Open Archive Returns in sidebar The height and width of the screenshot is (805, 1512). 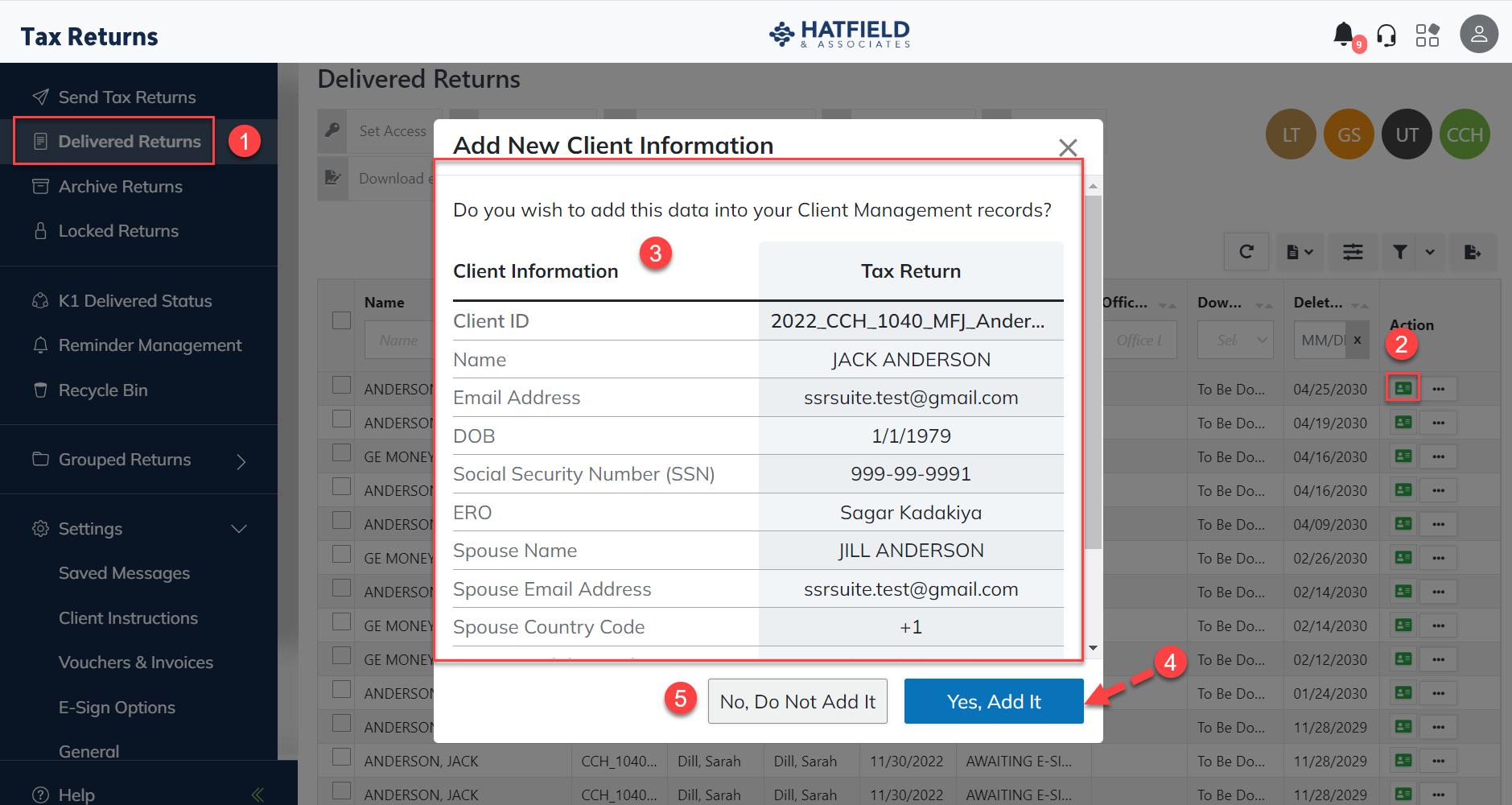pos(120,187)
